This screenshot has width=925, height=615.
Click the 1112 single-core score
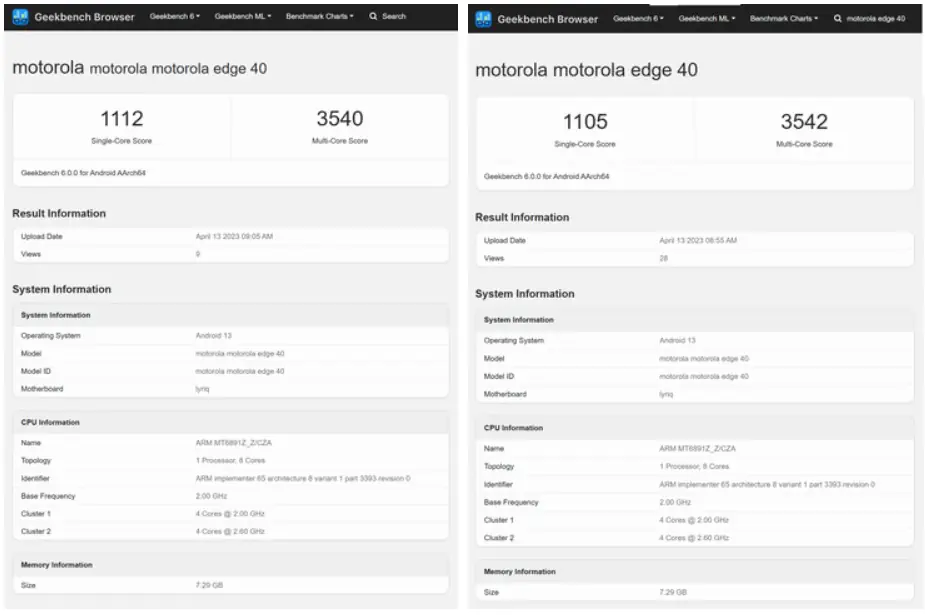pos(122,119)
